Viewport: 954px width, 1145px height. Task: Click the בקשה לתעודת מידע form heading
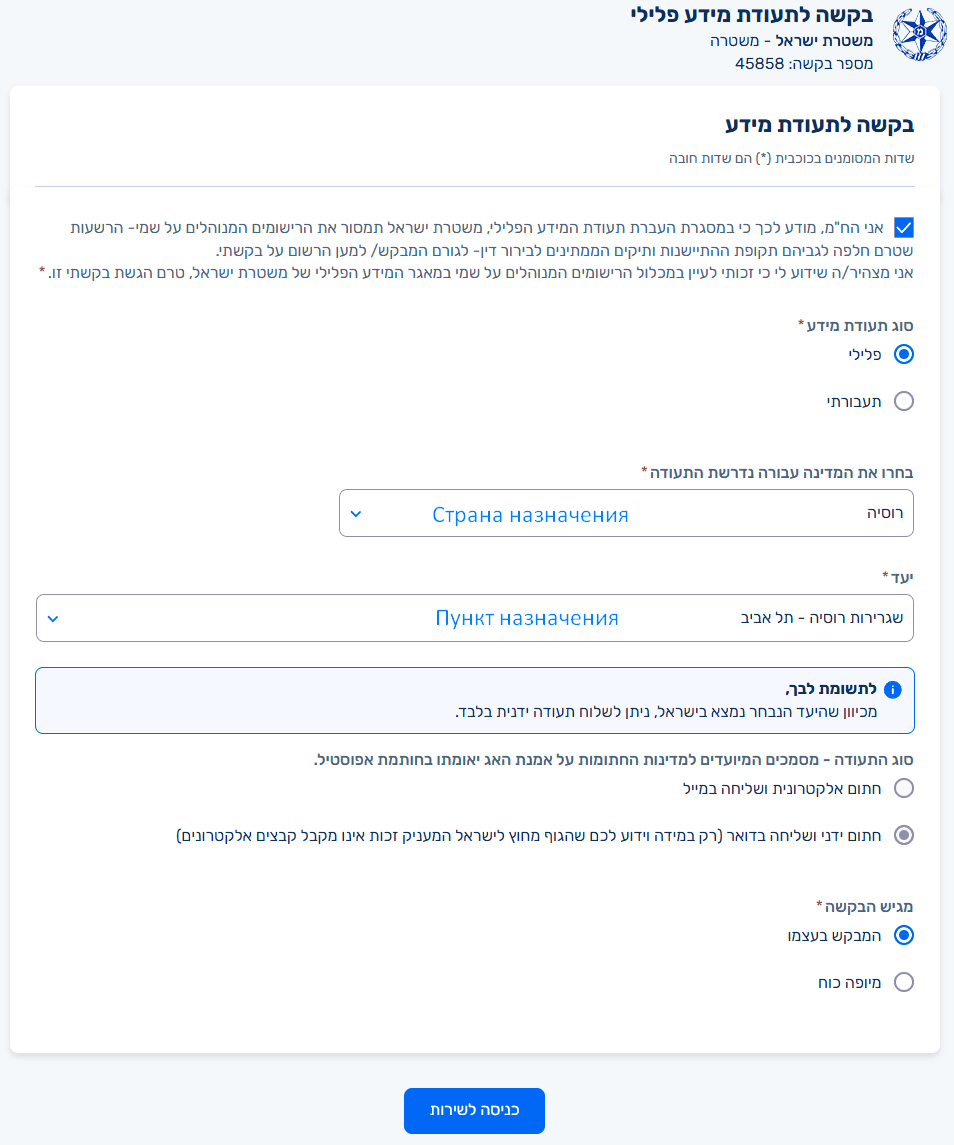click(x=819, y=126)
